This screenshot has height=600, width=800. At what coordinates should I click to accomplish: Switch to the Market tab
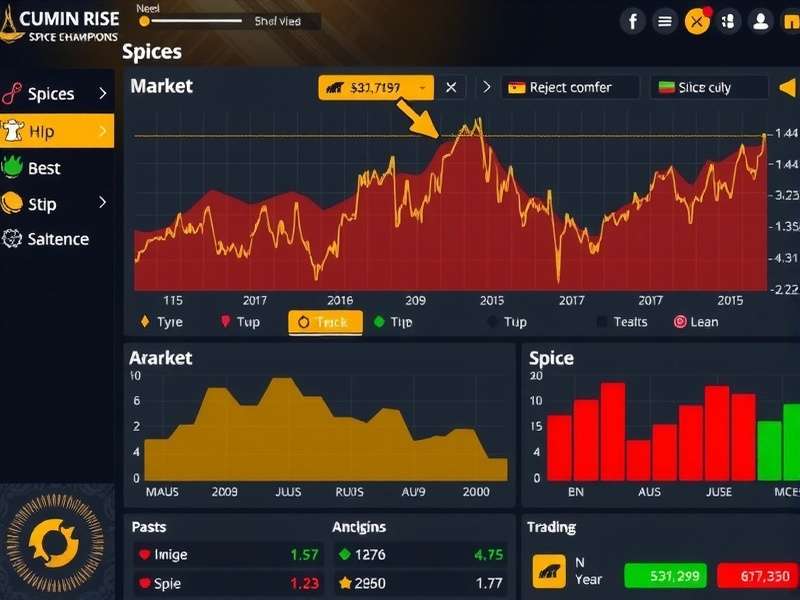(160, 86)
